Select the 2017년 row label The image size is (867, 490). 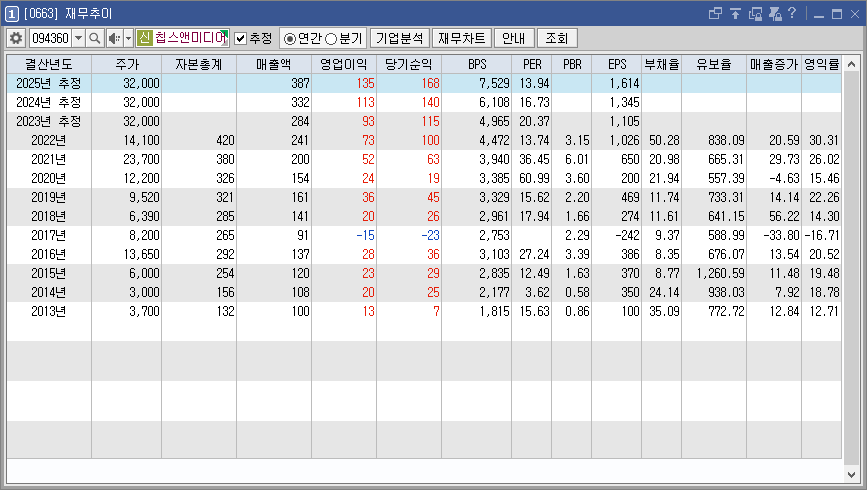[x=49, y=235]
